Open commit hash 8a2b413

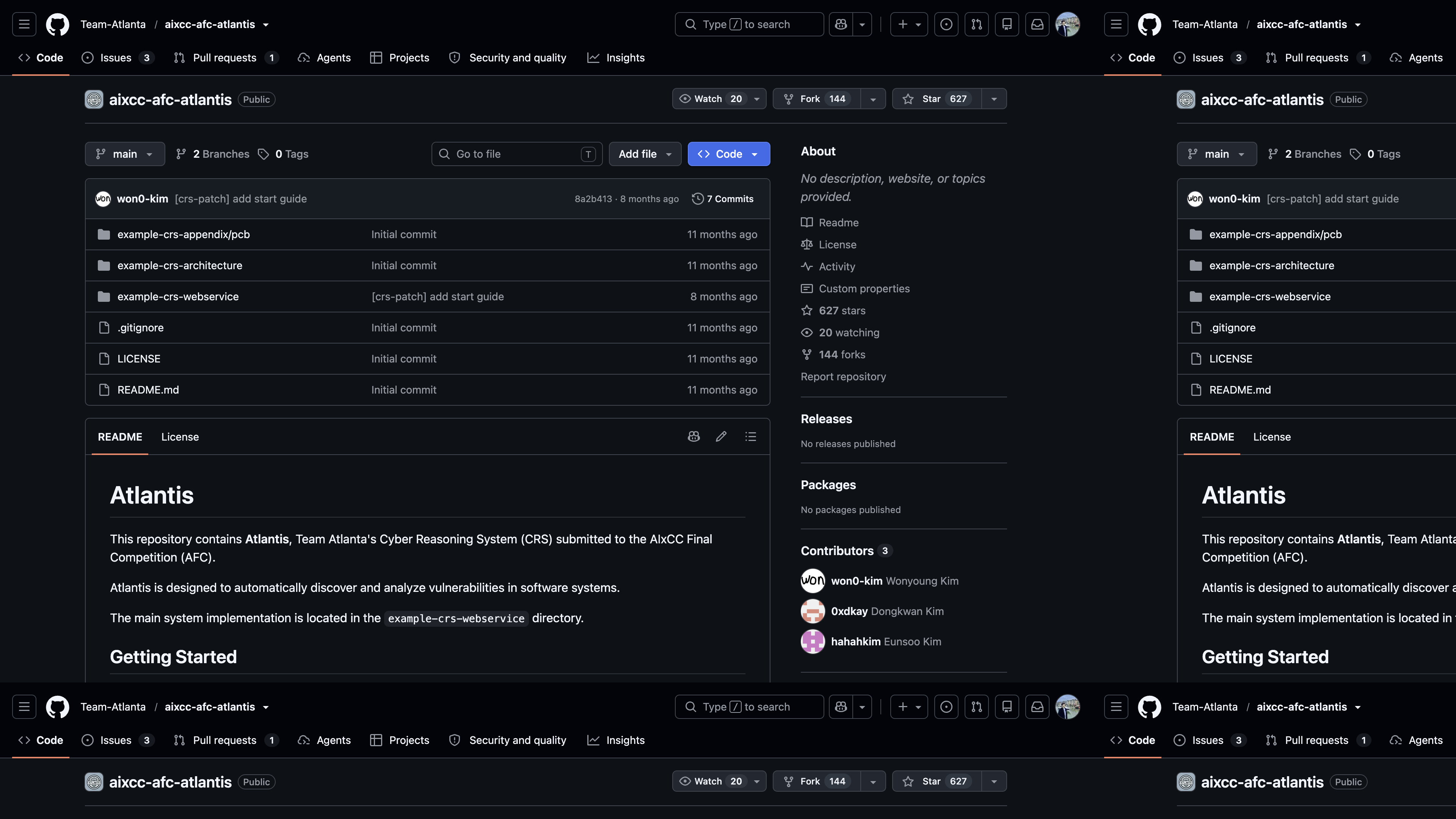tap(593, 199)
